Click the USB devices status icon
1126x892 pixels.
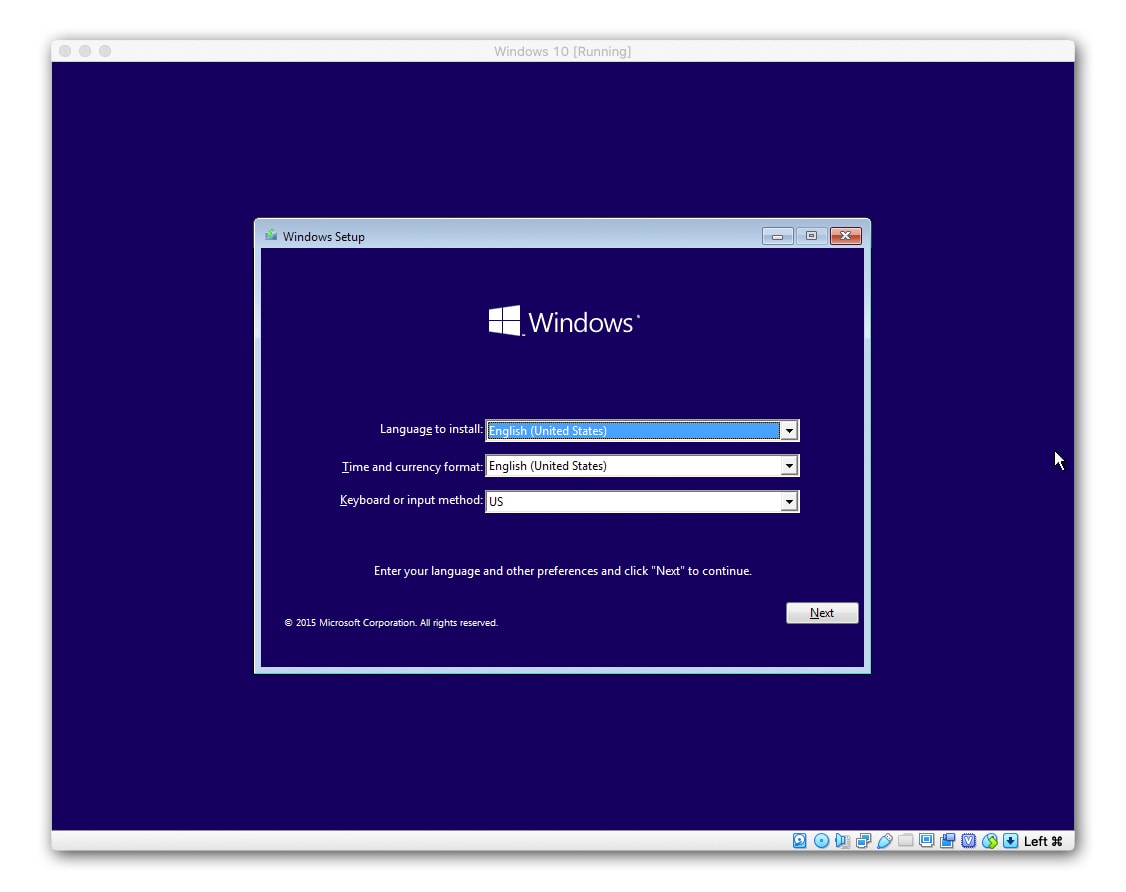pyautogui.click(x=883, y=841)
